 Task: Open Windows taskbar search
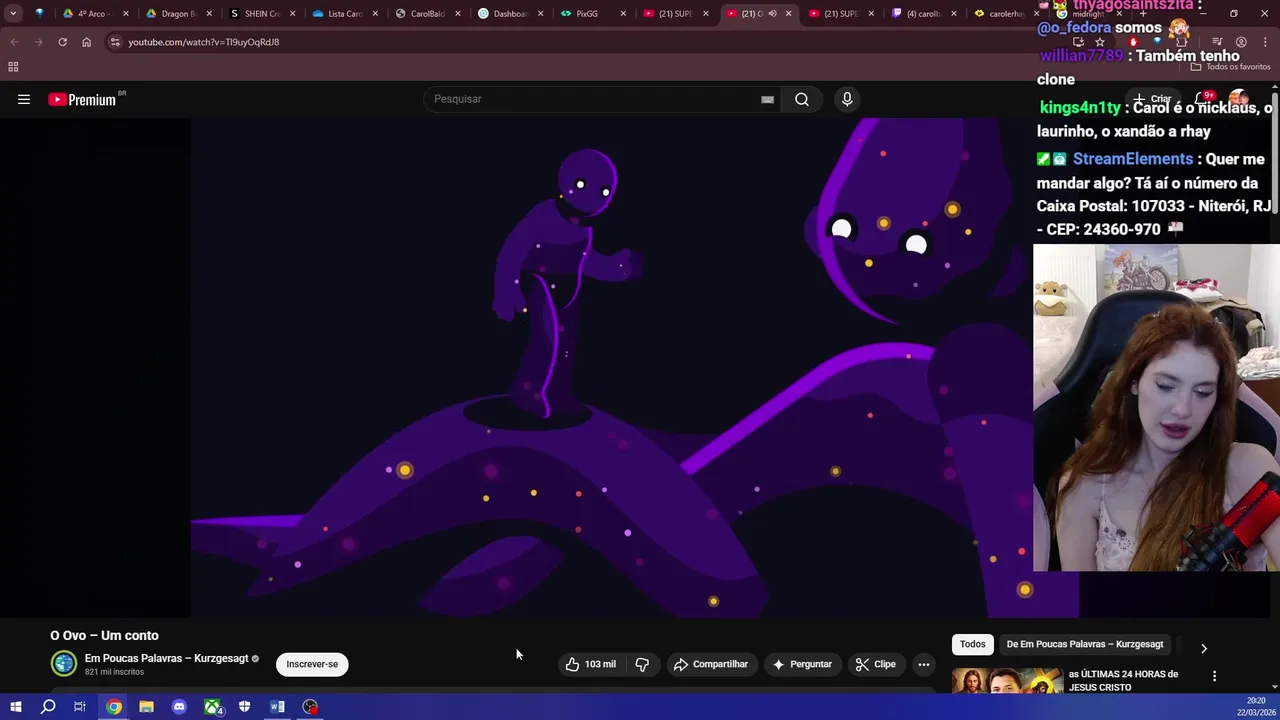(48, 707)
